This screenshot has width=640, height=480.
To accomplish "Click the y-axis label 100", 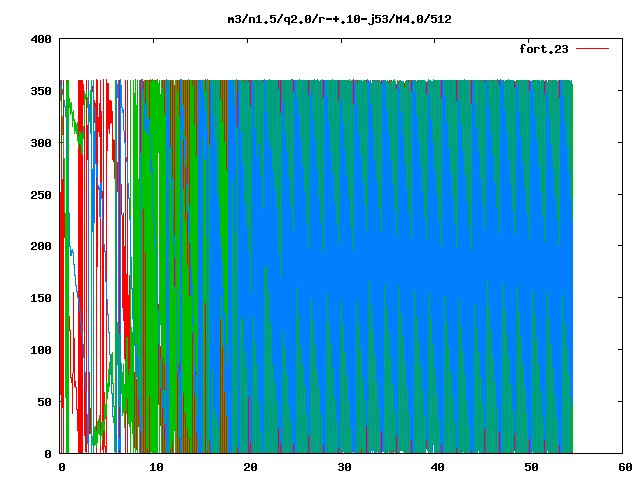I will click(41, 350).
